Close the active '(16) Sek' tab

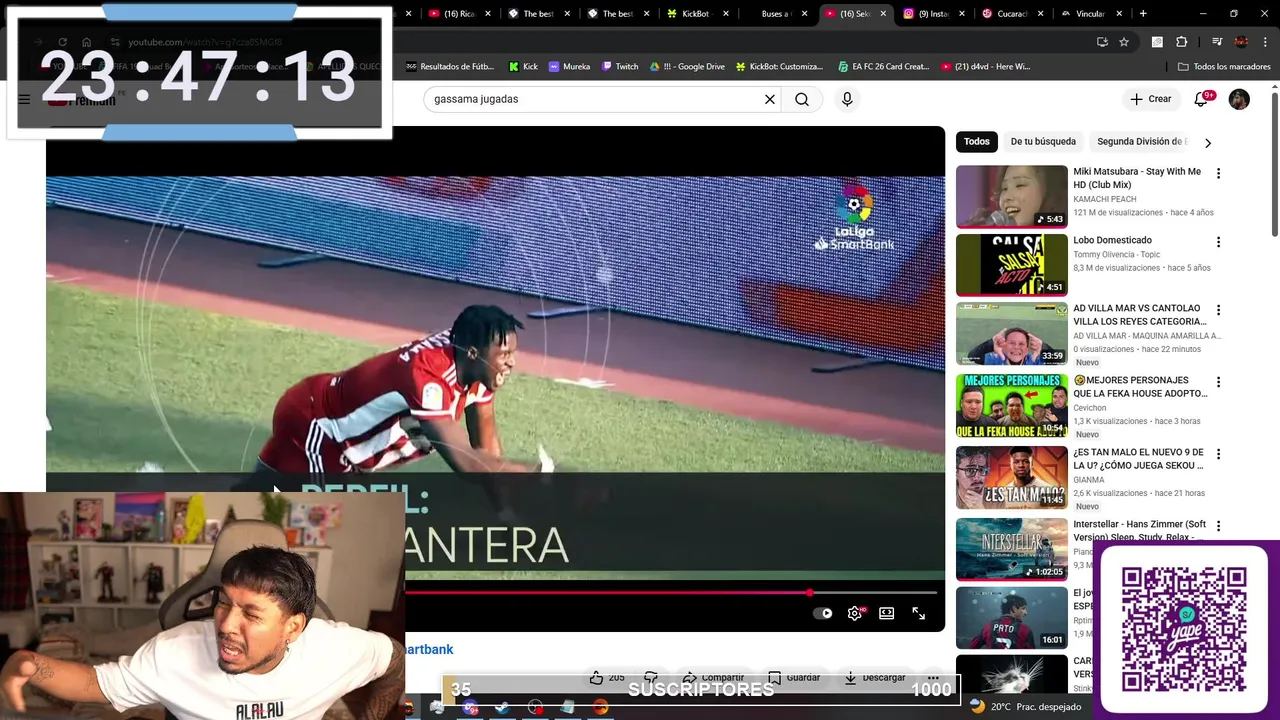click(883, 14)
